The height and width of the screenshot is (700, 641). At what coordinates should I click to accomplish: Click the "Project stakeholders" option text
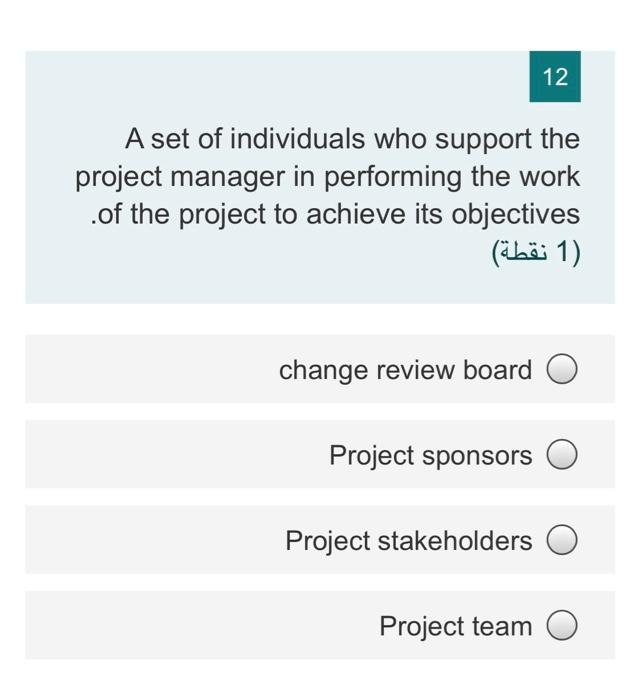click(x=408, y=541)
